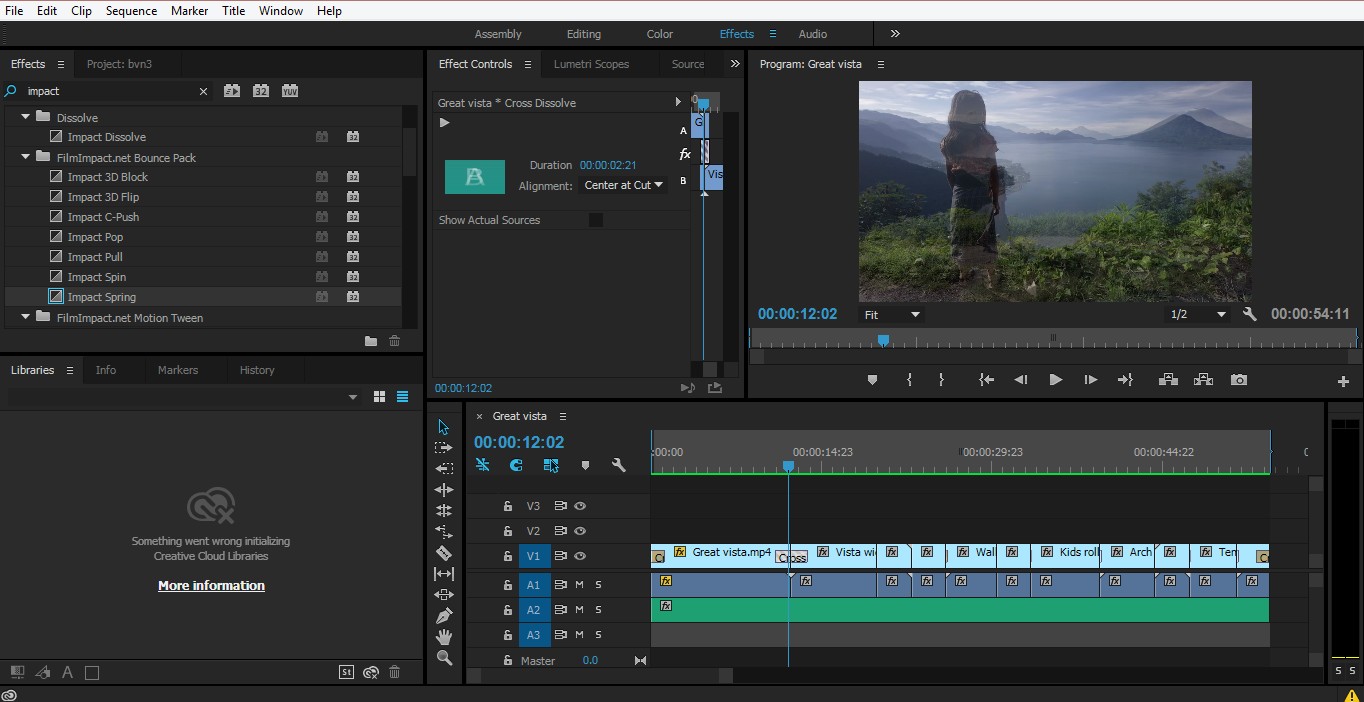The height and width of the screenshot is (702, 1364).
Task: Collapse the Dissolve effects folder
Action: [x=26, y=117]
